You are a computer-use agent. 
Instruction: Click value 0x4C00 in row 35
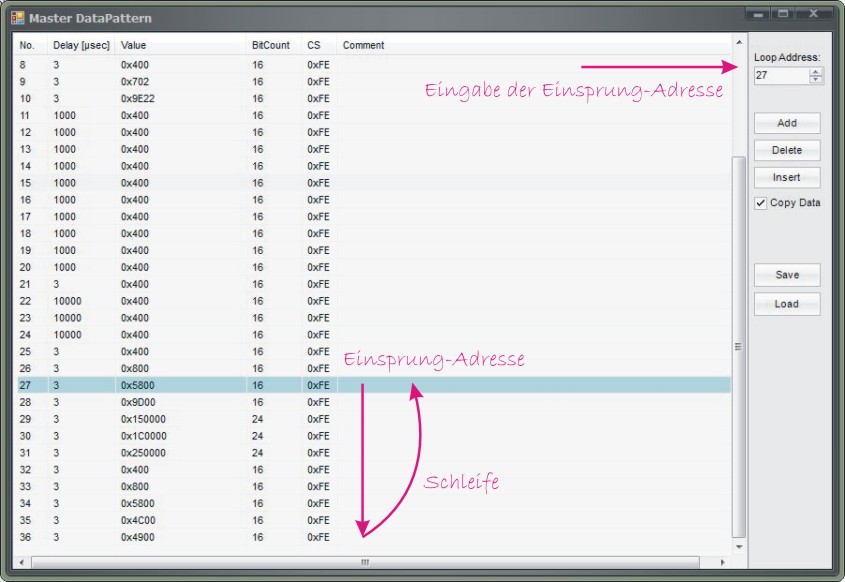click(x=138, y=521)
